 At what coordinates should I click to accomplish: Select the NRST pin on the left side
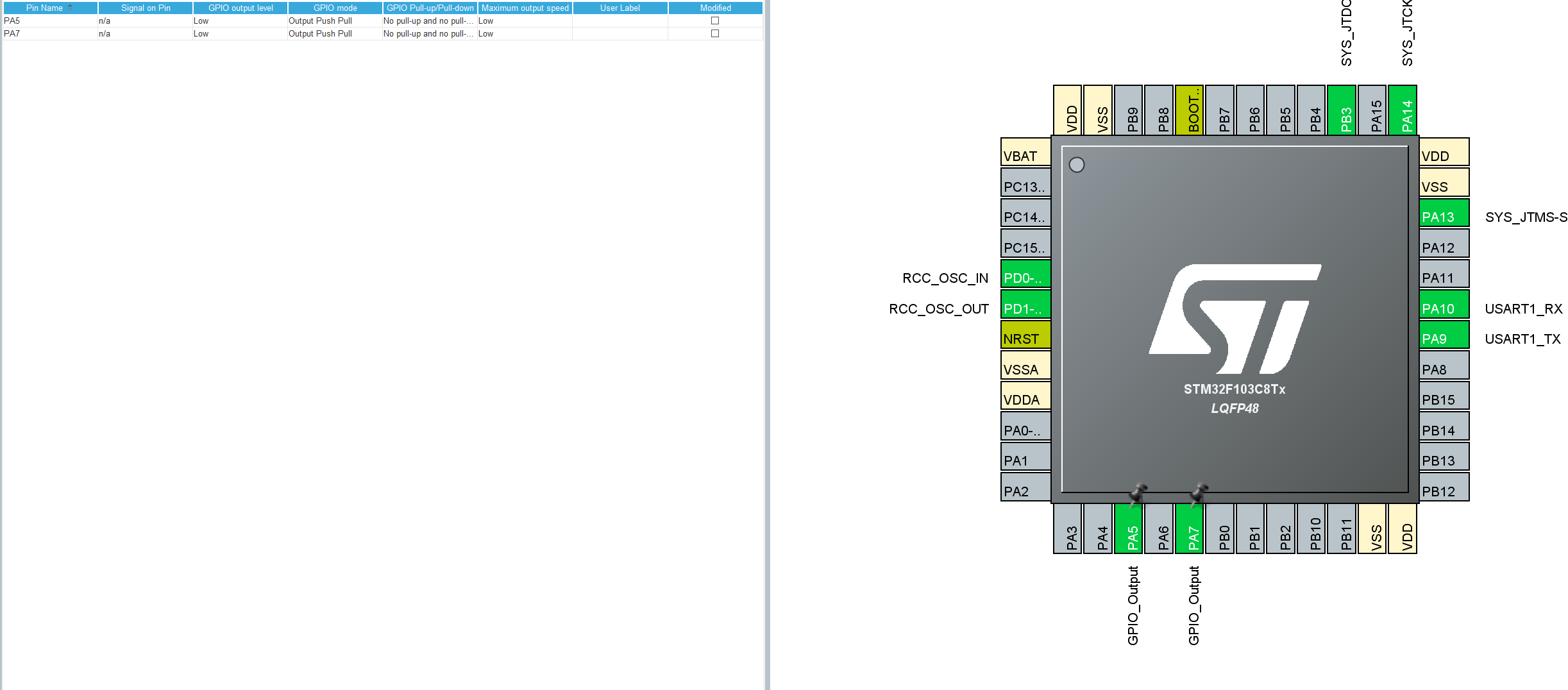[1024, 336]
